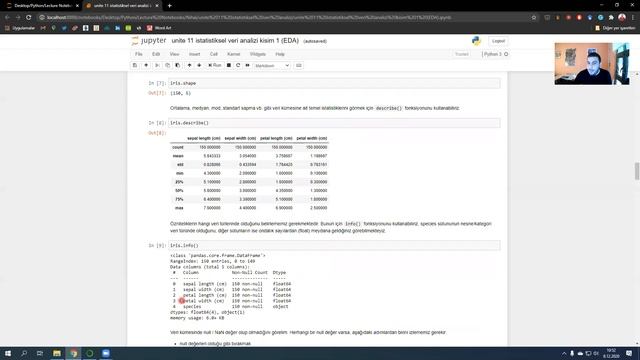Click the Logout button
This screenshot has height=360, width=640.
[498, 41]
